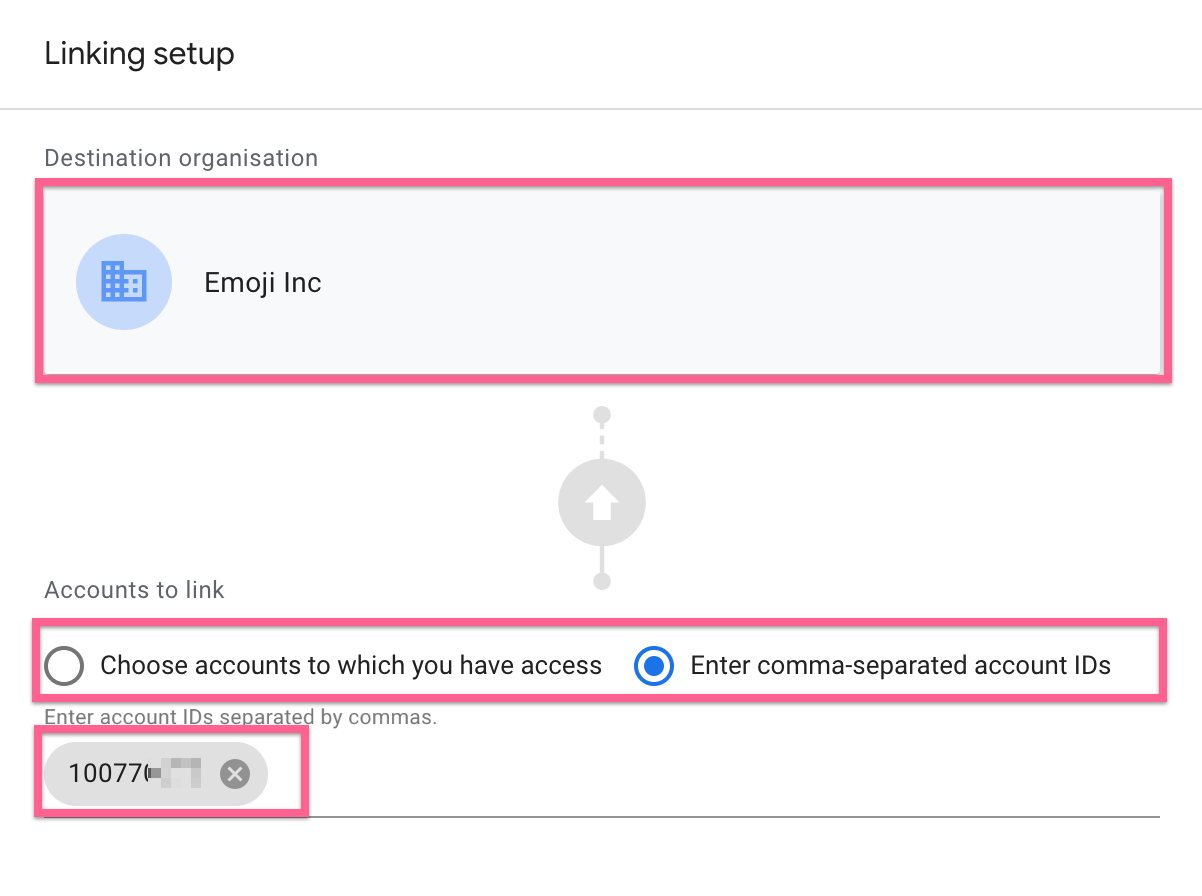Viewport: 1202px width, 896px height.
Task: Click "Enter comma-separated account IDs" label text
Action: [900, 666]
